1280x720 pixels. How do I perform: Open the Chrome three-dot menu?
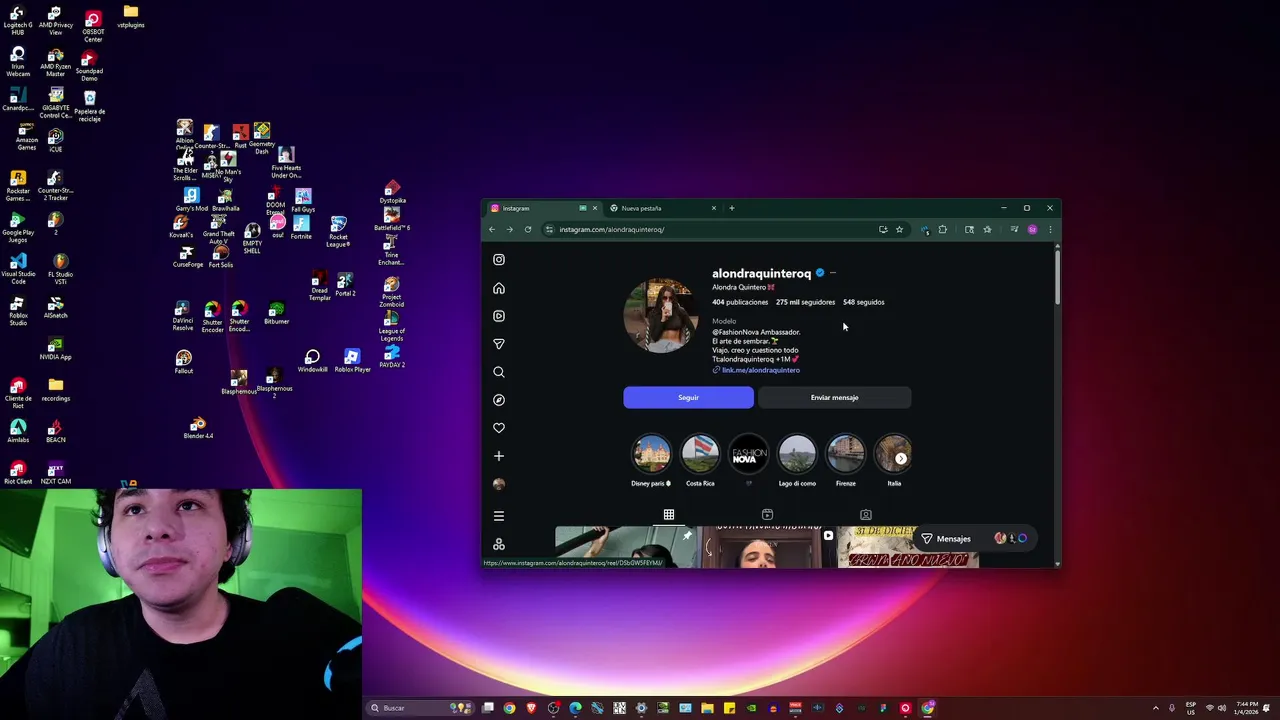pos(1050,229)
